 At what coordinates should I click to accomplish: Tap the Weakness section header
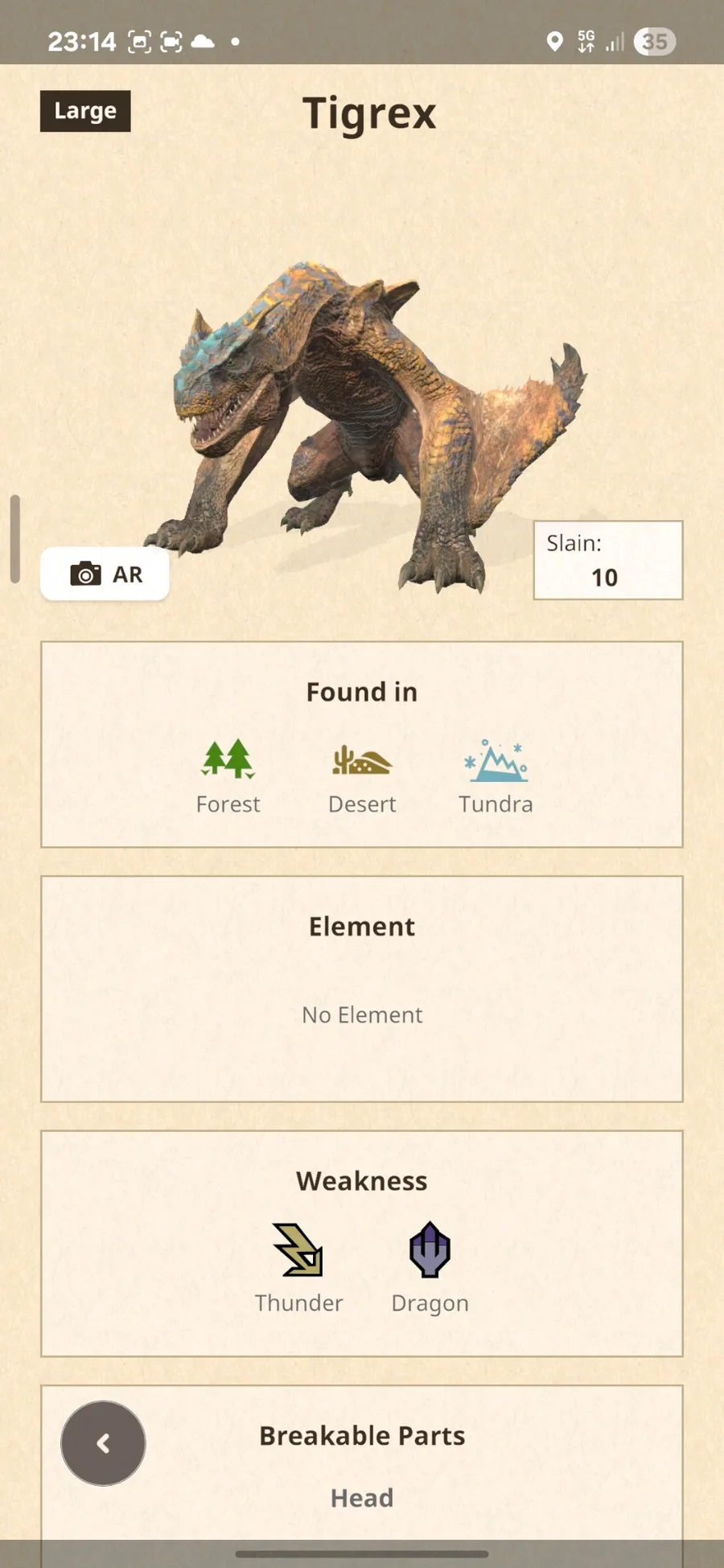coord(362,1181)
